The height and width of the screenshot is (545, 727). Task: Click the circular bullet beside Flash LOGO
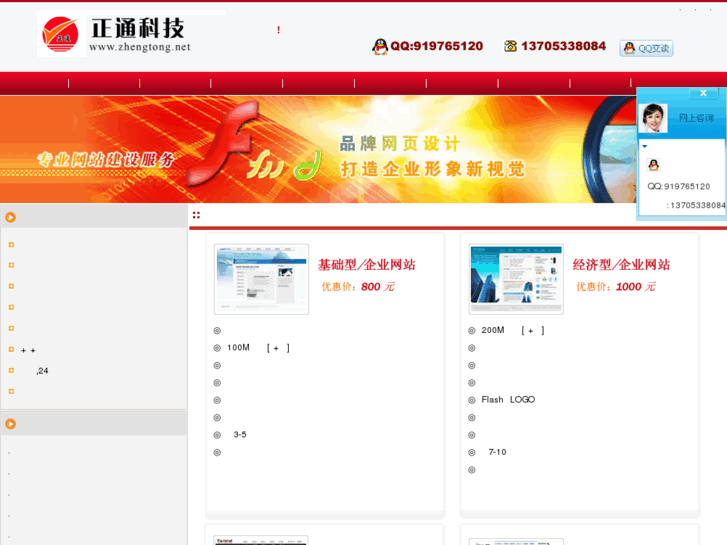(x=472, y=400)
